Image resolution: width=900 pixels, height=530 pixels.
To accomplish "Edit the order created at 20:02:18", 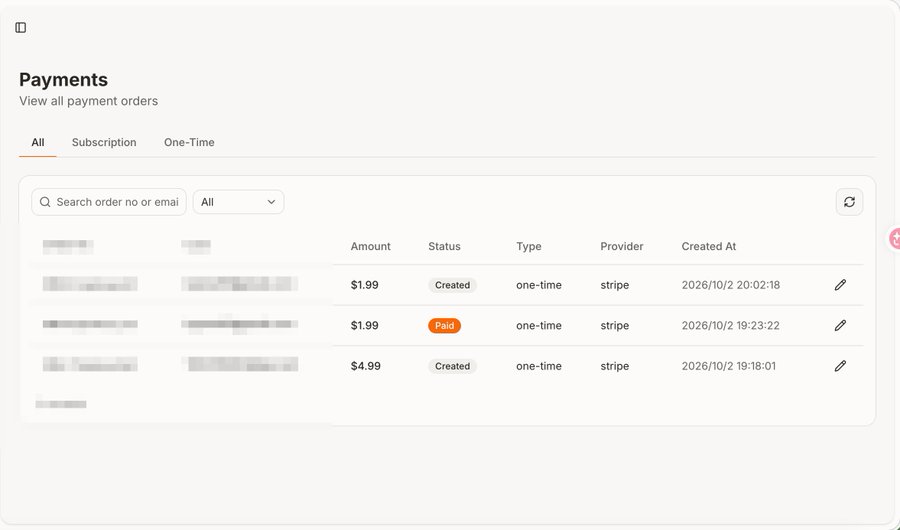I will 840,285.
